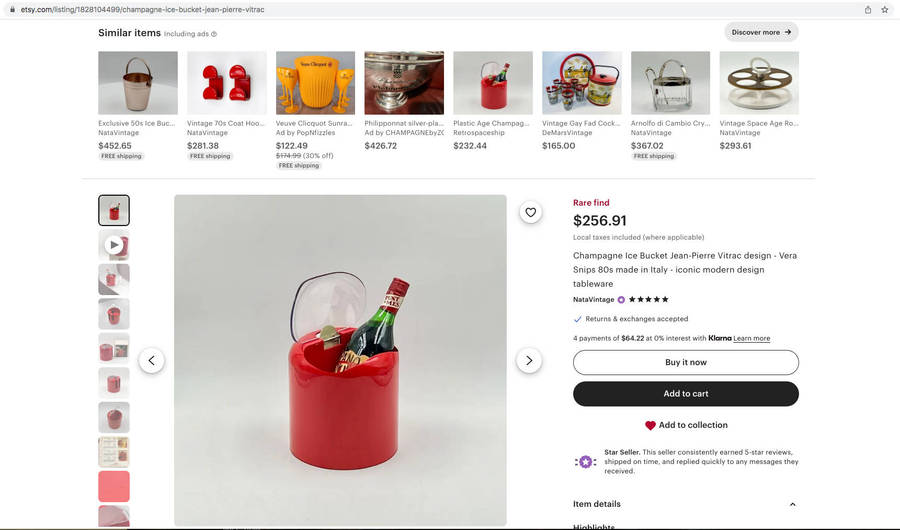
Task: Add item to collection
Action: click(685, 425)
